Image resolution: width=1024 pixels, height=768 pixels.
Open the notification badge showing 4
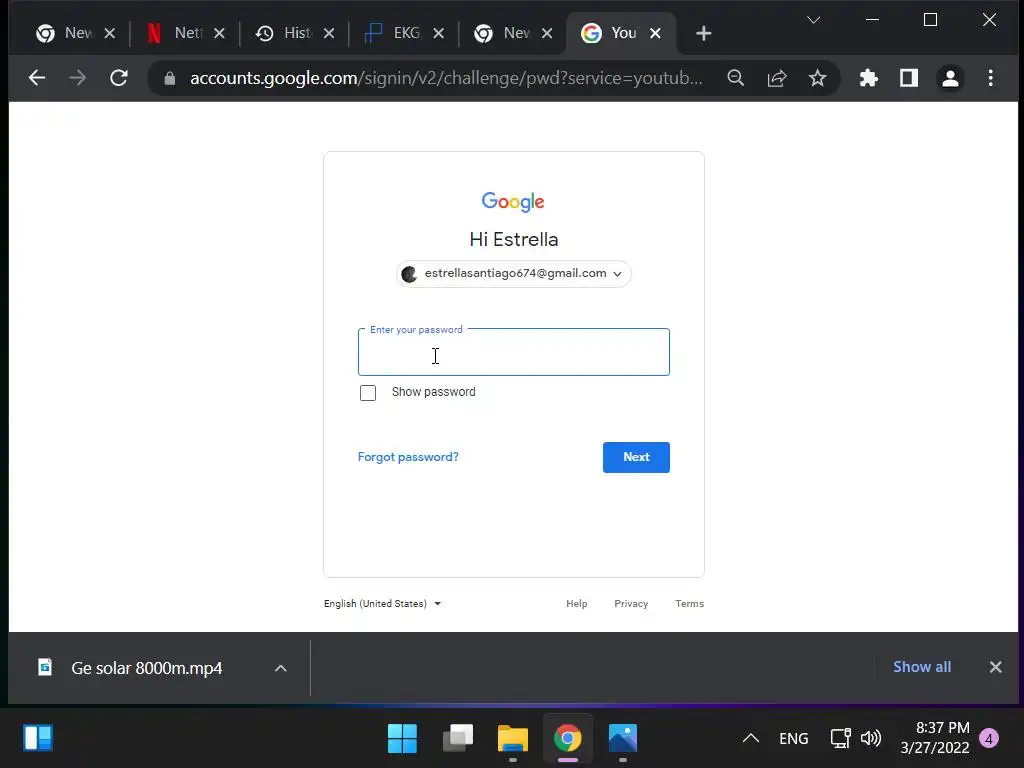(989, 739)
